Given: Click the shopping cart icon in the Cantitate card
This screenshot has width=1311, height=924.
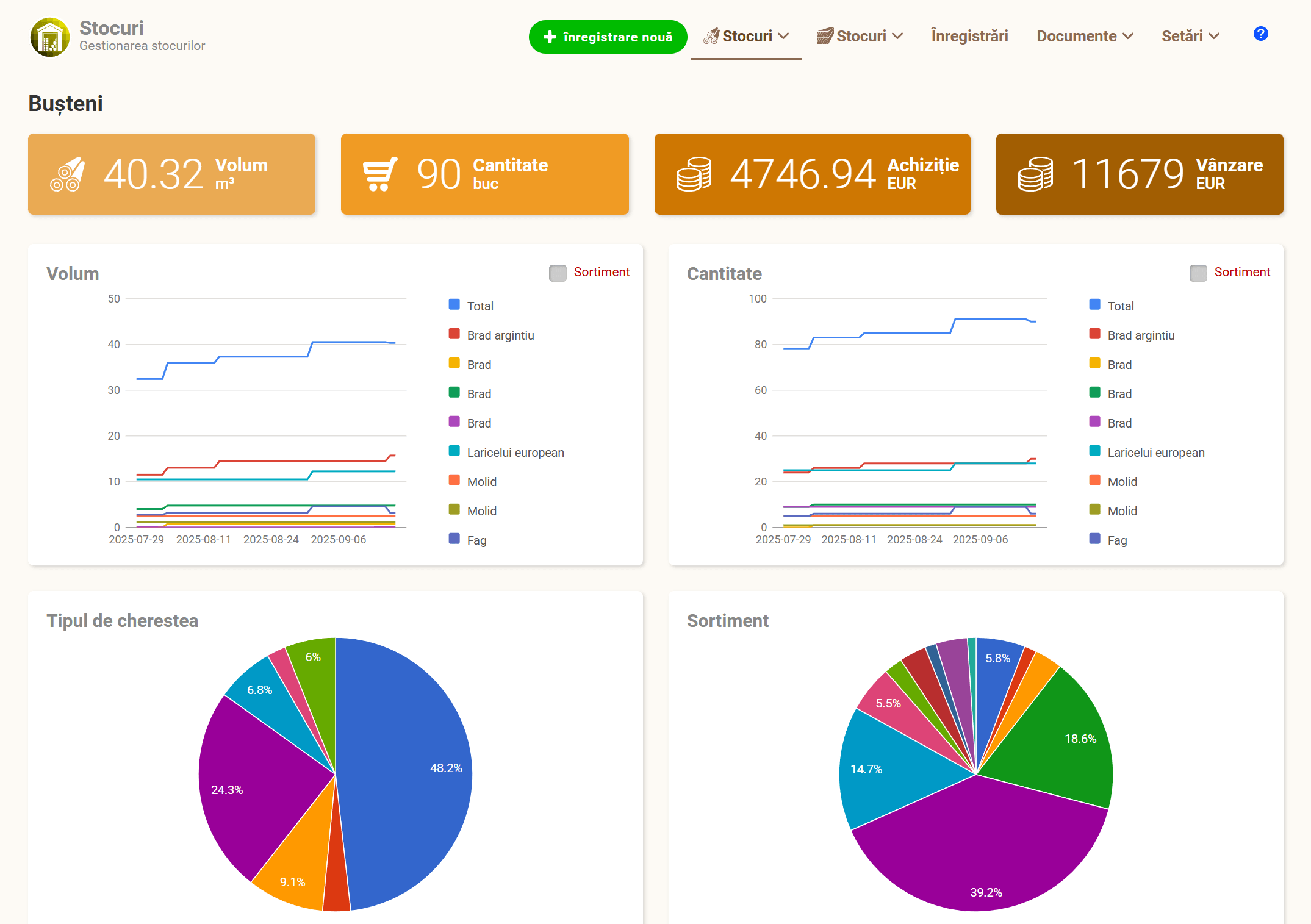Looking at the screenshot, I should 379,174.
